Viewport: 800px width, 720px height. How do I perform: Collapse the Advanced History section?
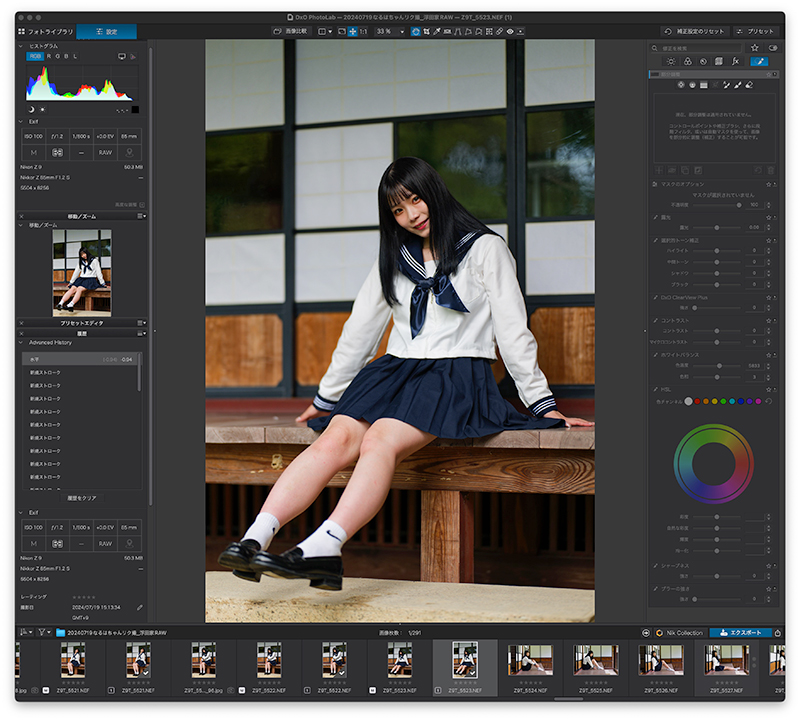21,342
